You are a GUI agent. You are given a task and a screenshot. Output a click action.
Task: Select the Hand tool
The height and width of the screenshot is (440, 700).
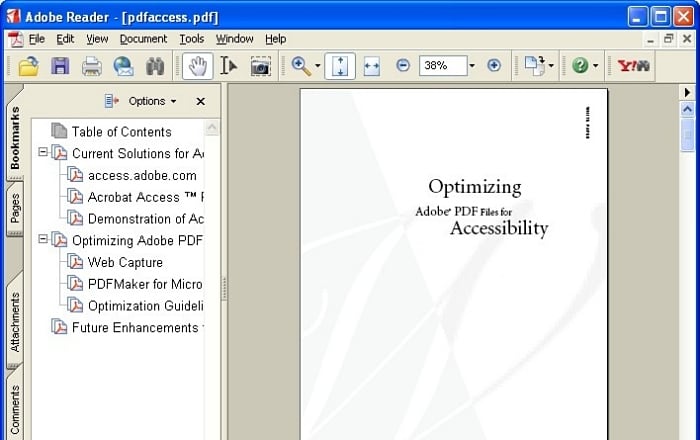coord(197,66)
